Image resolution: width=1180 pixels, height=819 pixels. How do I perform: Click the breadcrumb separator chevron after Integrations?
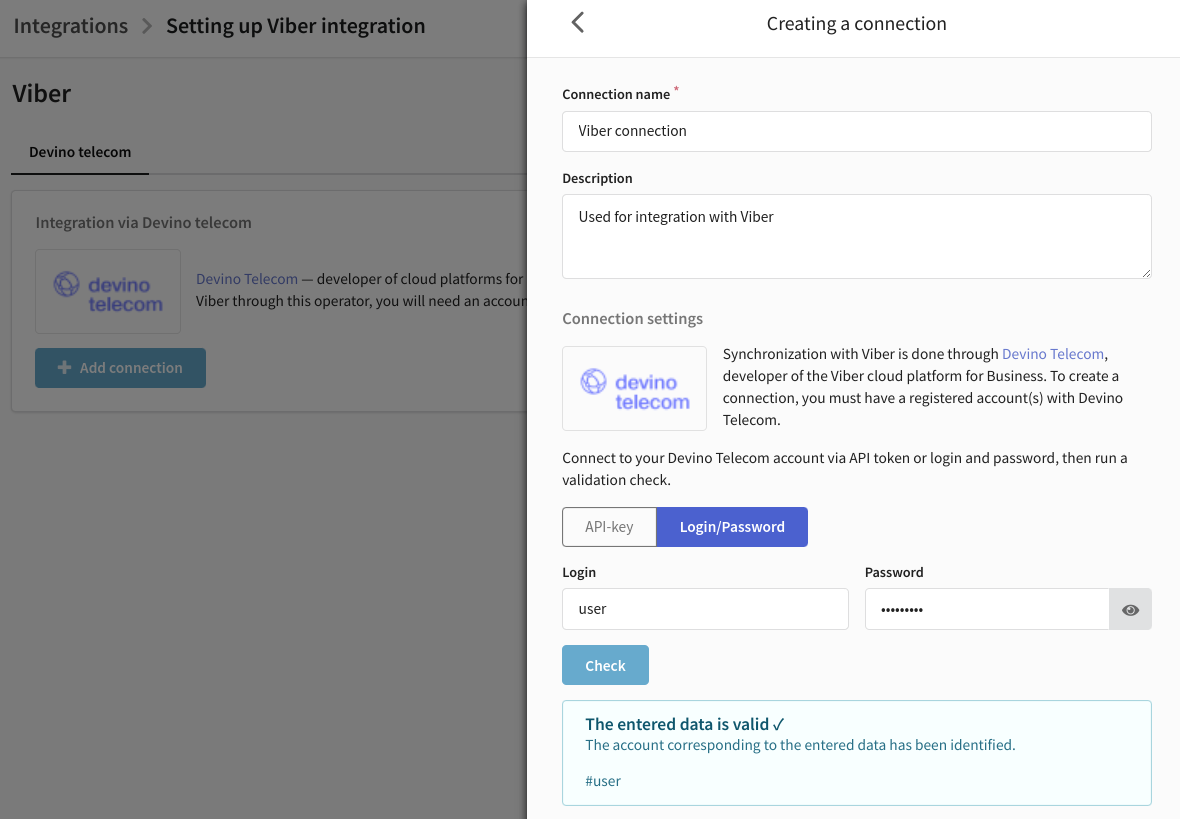click(x=148, y=26)
